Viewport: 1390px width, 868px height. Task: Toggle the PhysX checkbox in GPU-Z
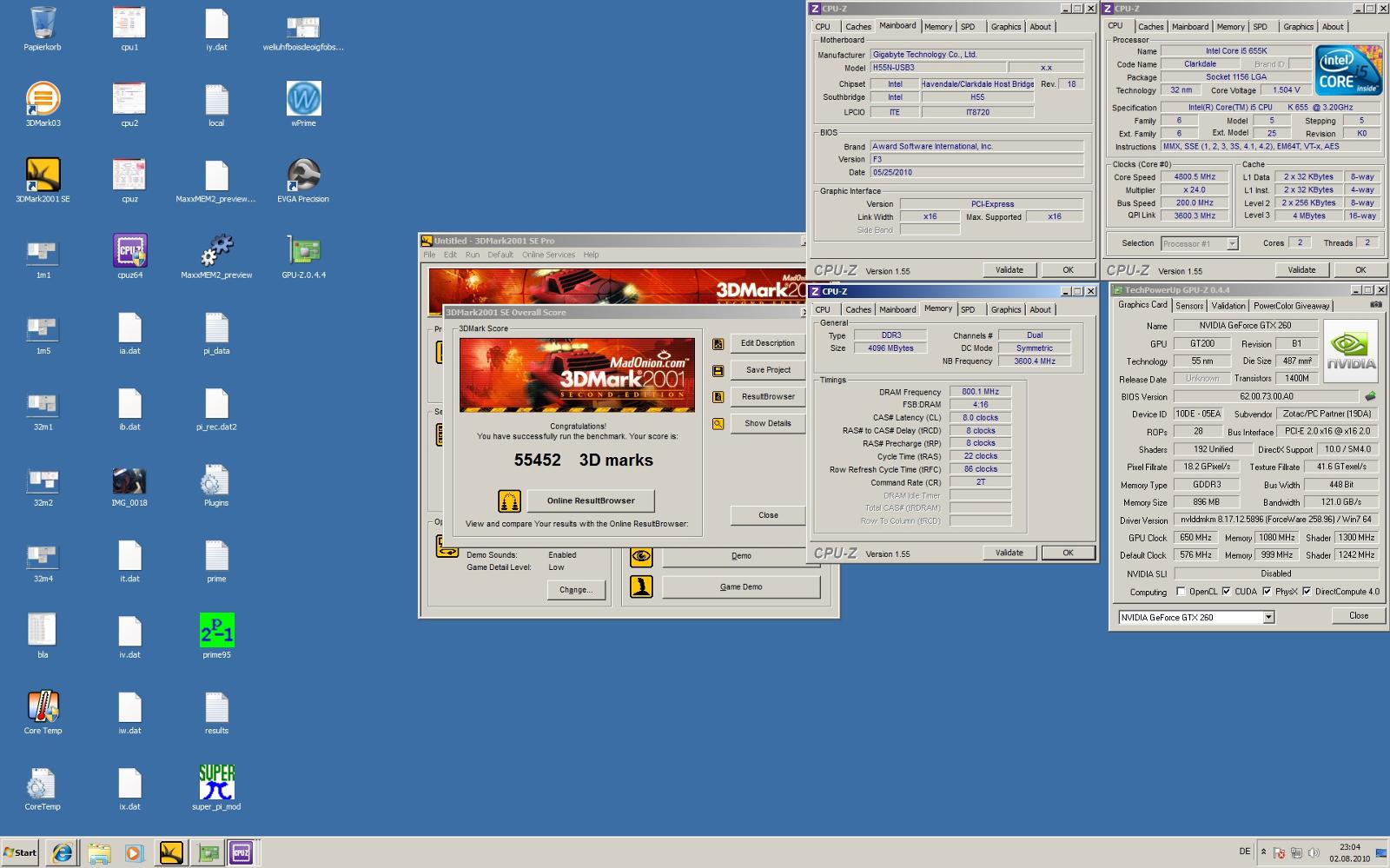coord(1267,592)
